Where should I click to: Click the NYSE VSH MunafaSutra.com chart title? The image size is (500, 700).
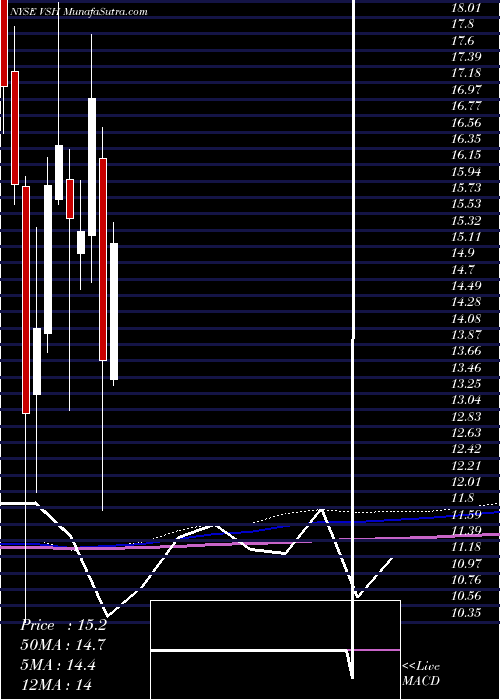coord(78,12)
